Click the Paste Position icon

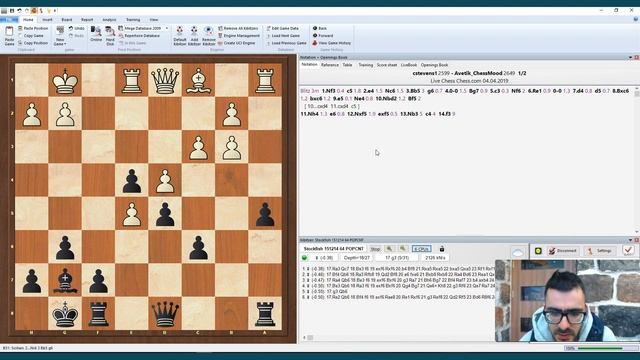point(20,28)
